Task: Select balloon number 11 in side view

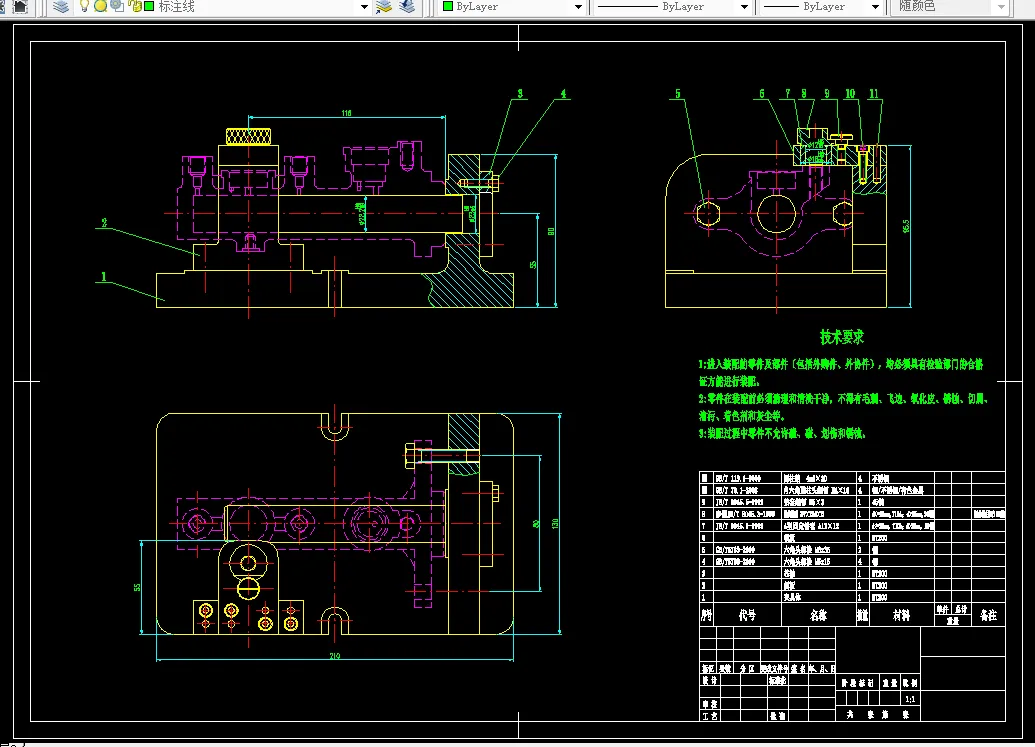Action: [x=874, y=94]
